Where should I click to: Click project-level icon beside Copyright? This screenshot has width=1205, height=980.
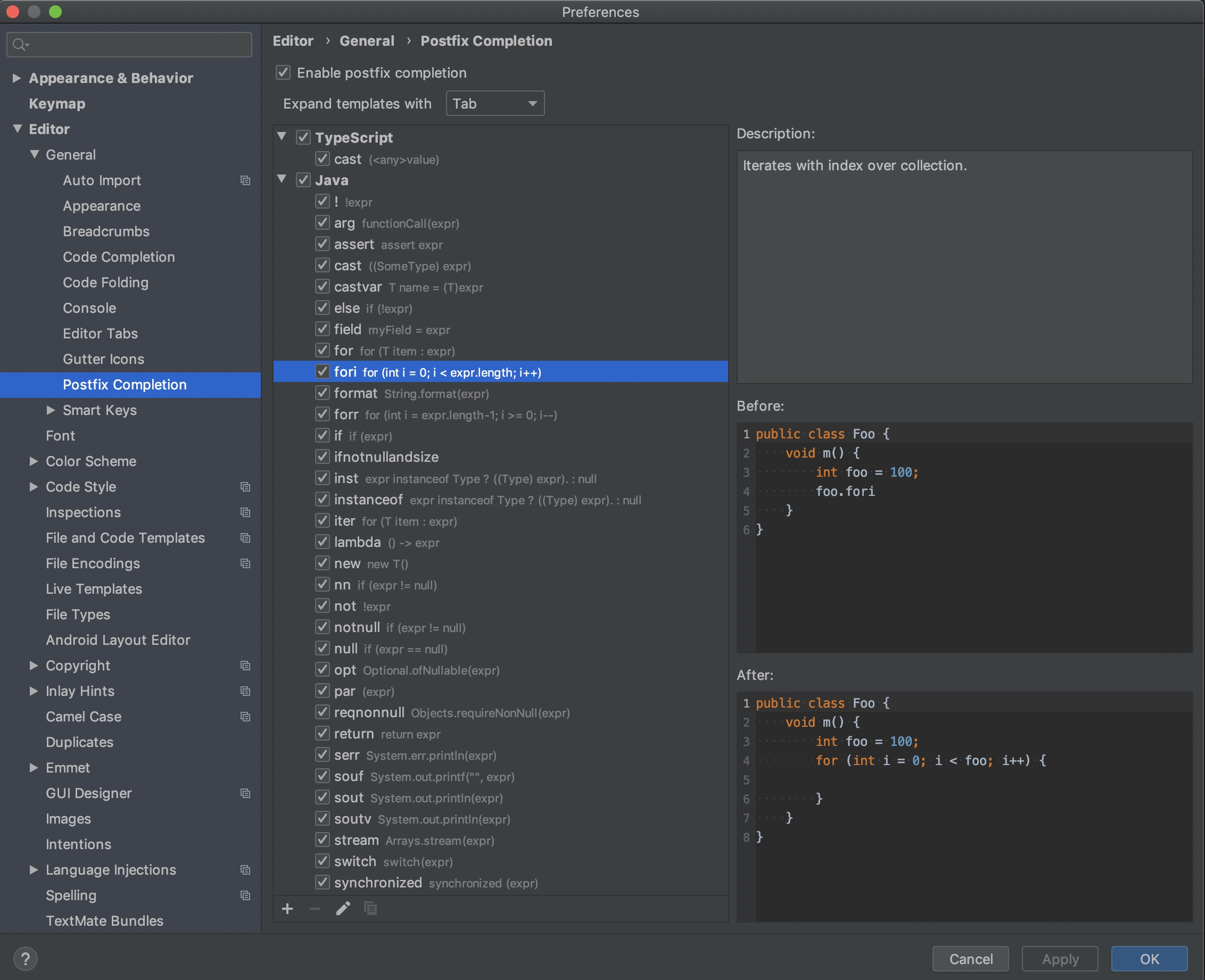coord(245,666)
